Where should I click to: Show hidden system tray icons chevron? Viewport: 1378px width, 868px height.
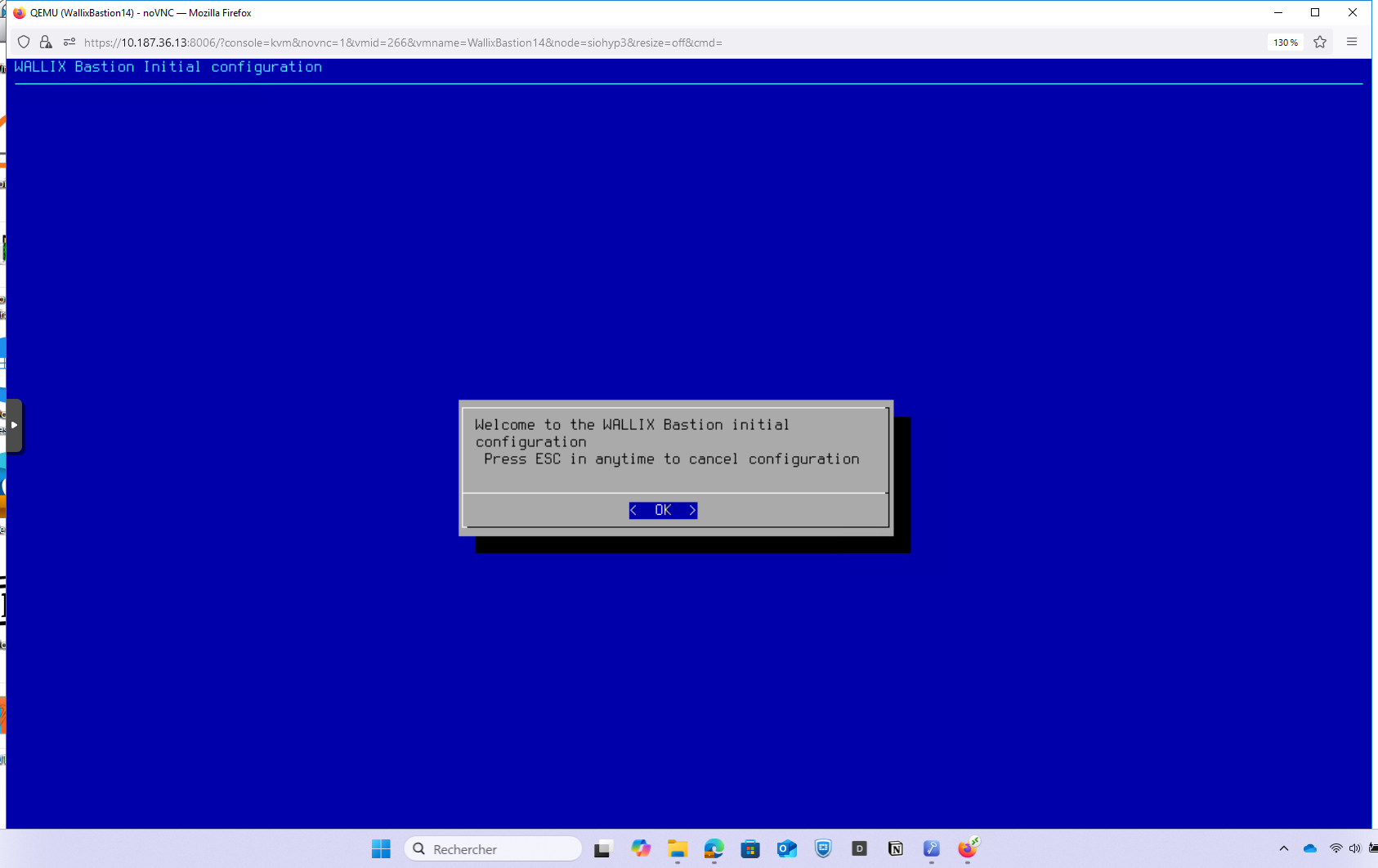click(1283, 849)
